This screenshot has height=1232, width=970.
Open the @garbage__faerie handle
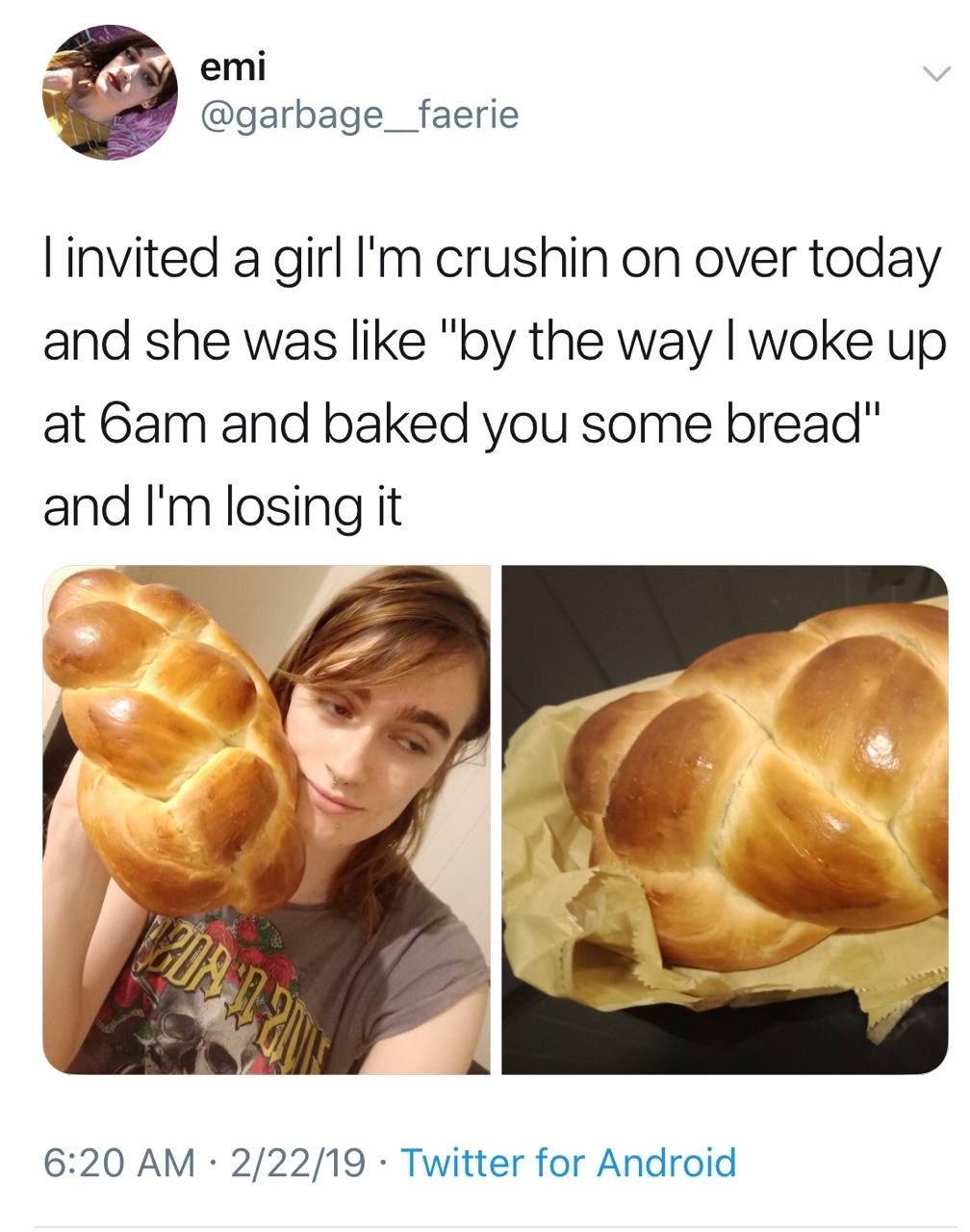[359, 116]
